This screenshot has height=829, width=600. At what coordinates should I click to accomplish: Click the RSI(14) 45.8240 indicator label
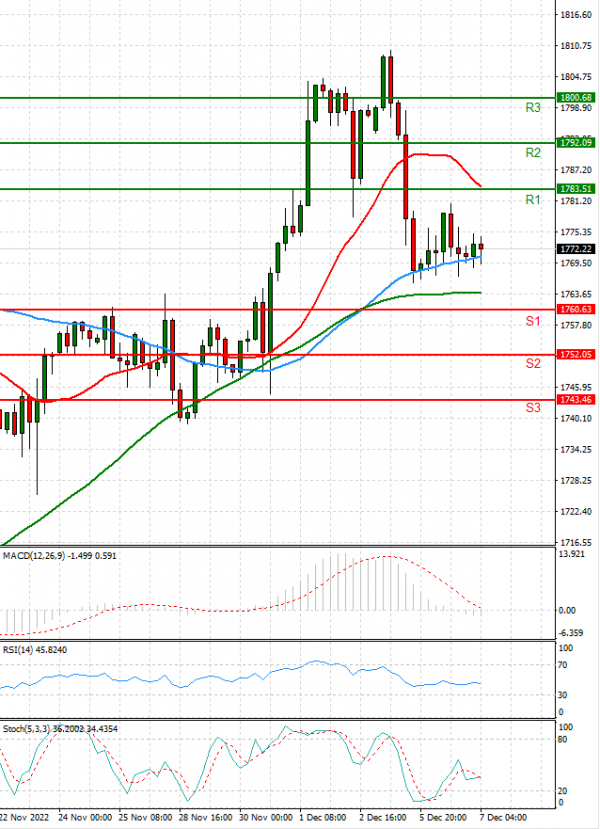tap(35, 650)
